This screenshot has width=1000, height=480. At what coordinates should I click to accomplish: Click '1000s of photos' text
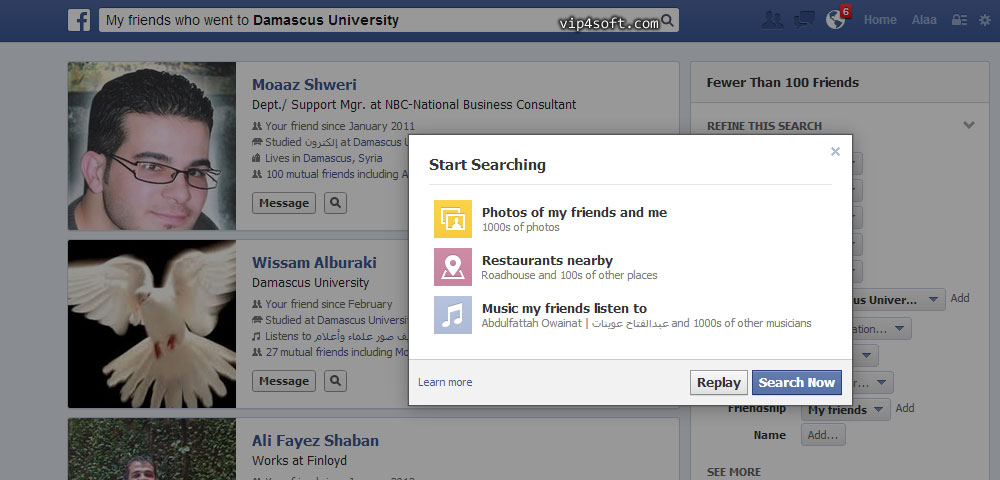[520, 228]
